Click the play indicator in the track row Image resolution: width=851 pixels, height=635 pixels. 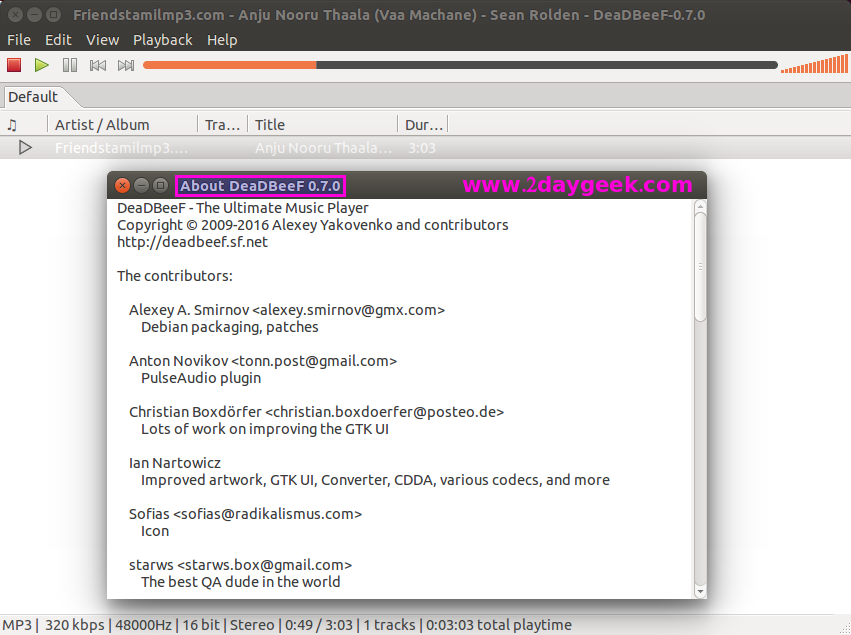point(25,148)
